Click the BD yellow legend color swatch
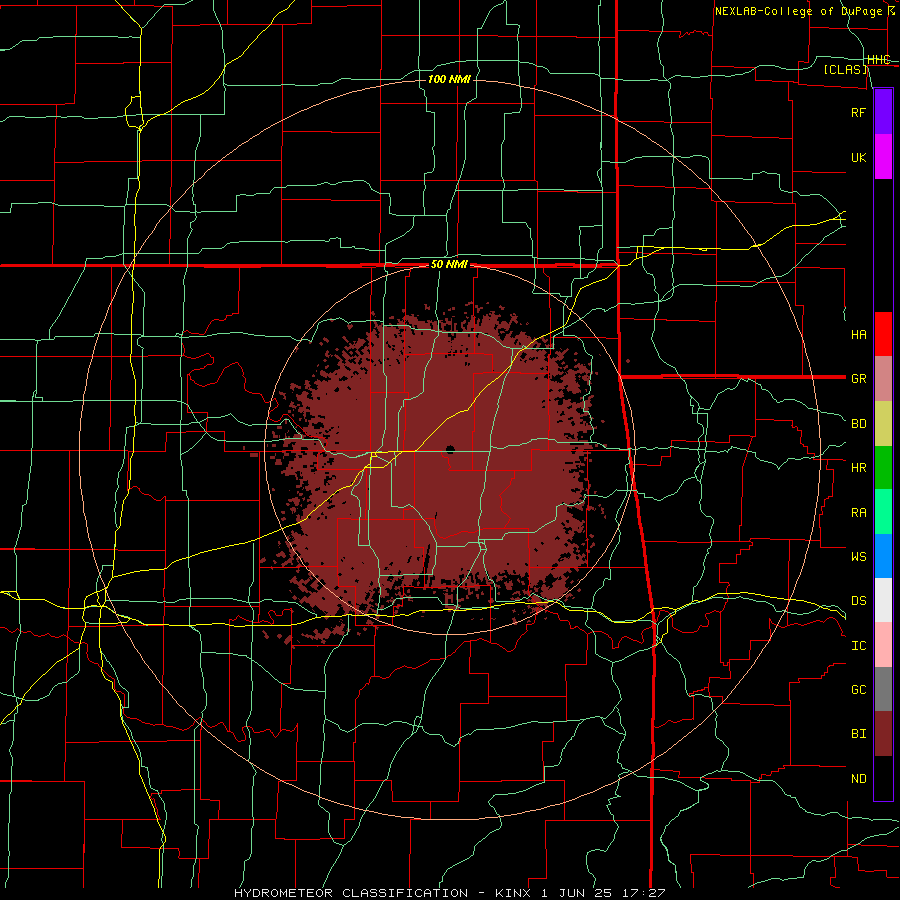This screenshot has width=900, height=900. [883, 424]
